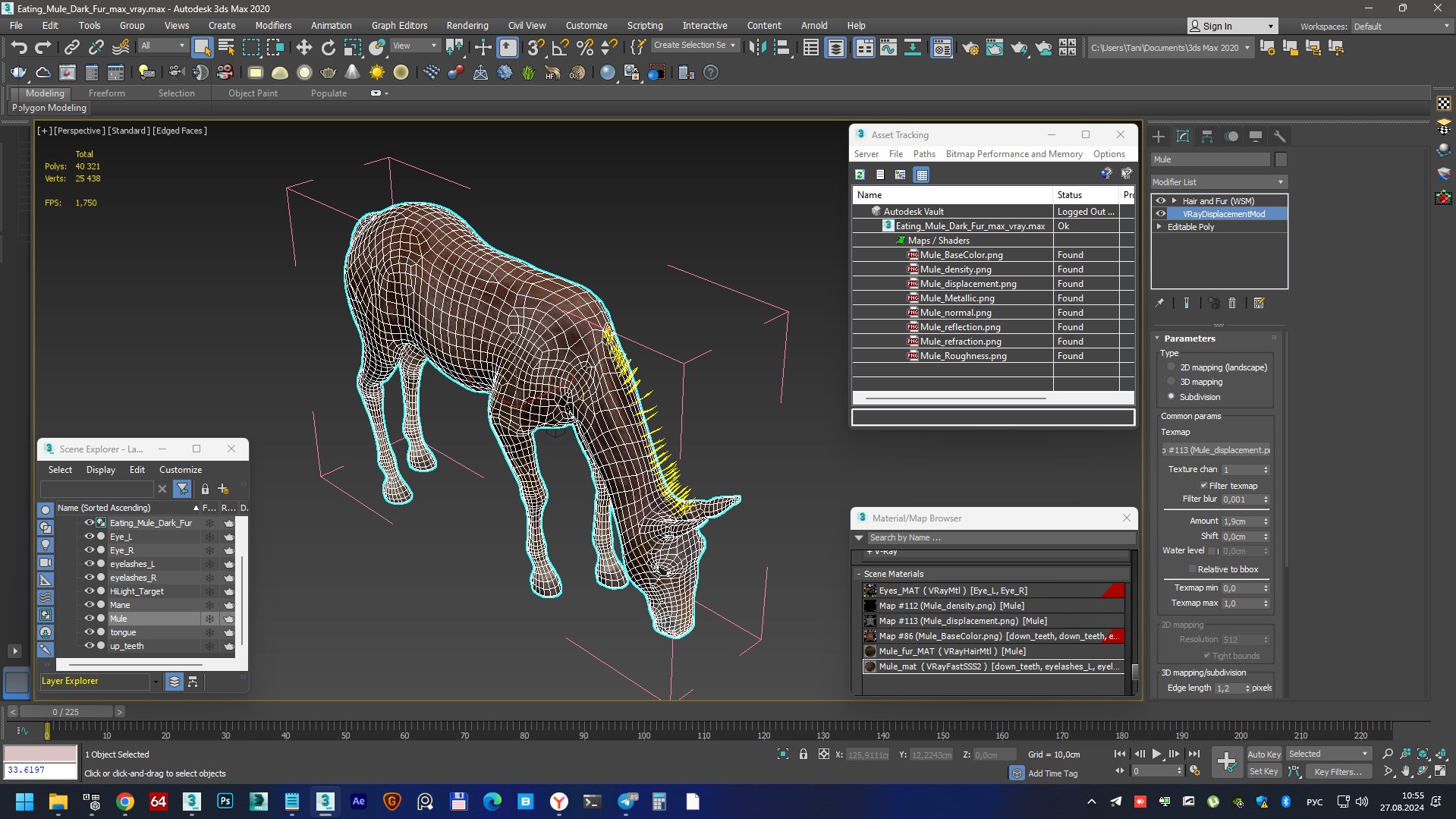Image resolution: width=1456 pixels, height=819 pixels.
Task: Open the Graph Editors menu
Action: [399, 25]
